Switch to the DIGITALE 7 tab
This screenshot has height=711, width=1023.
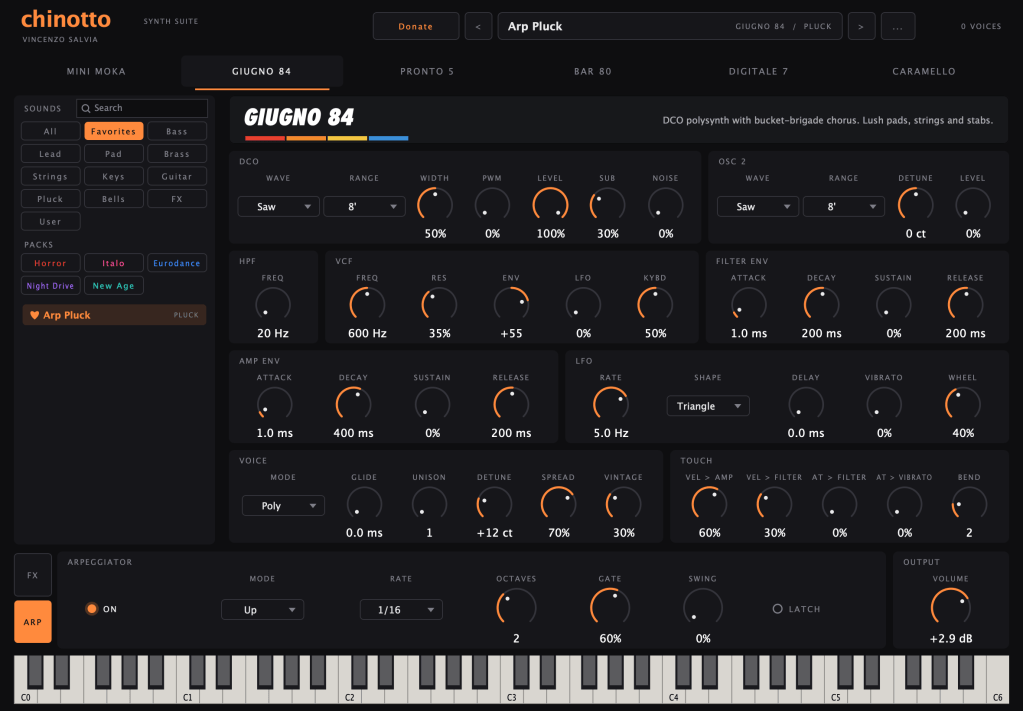758,71
